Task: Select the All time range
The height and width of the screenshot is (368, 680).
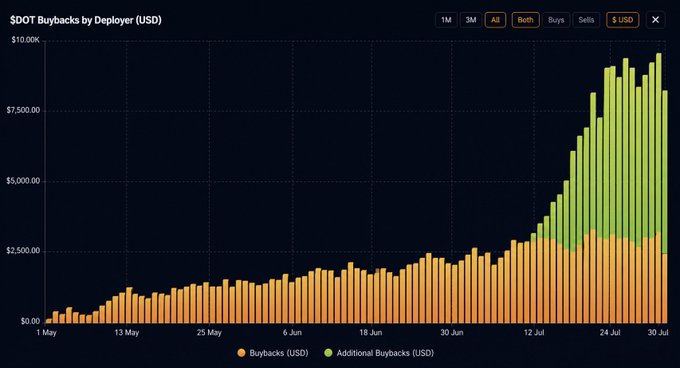Action: 495,20
